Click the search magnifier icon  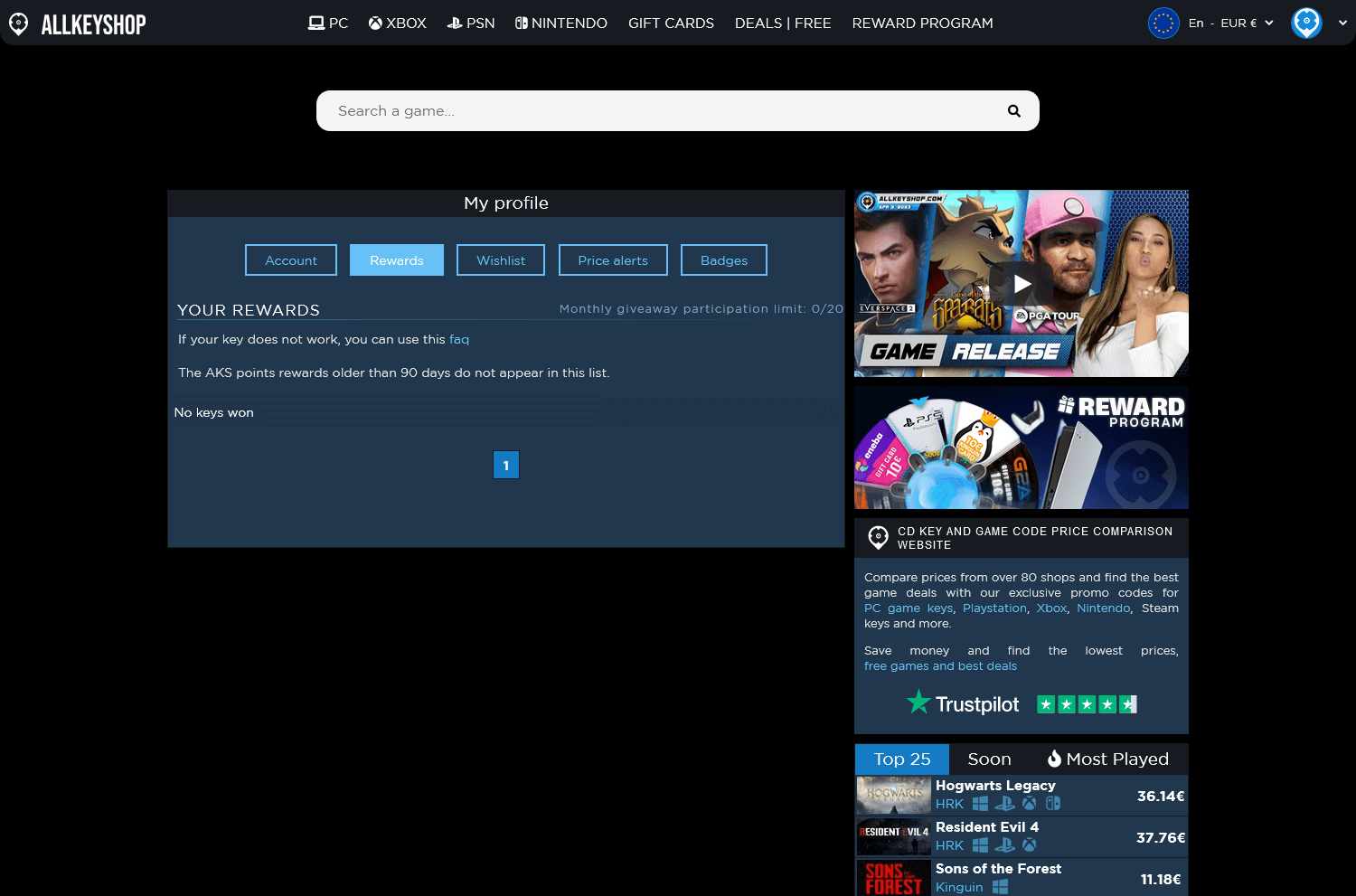point(1013,111)
